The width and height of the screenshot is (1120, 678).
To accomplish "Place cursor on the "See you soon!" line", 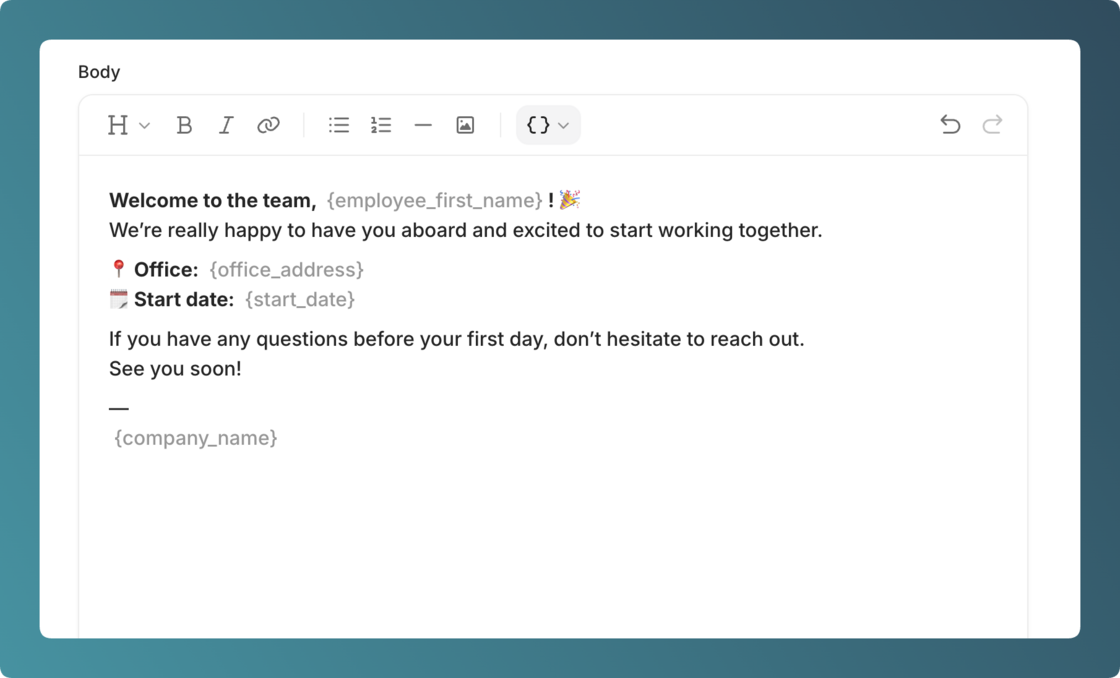I will click(x=175, y=369).
